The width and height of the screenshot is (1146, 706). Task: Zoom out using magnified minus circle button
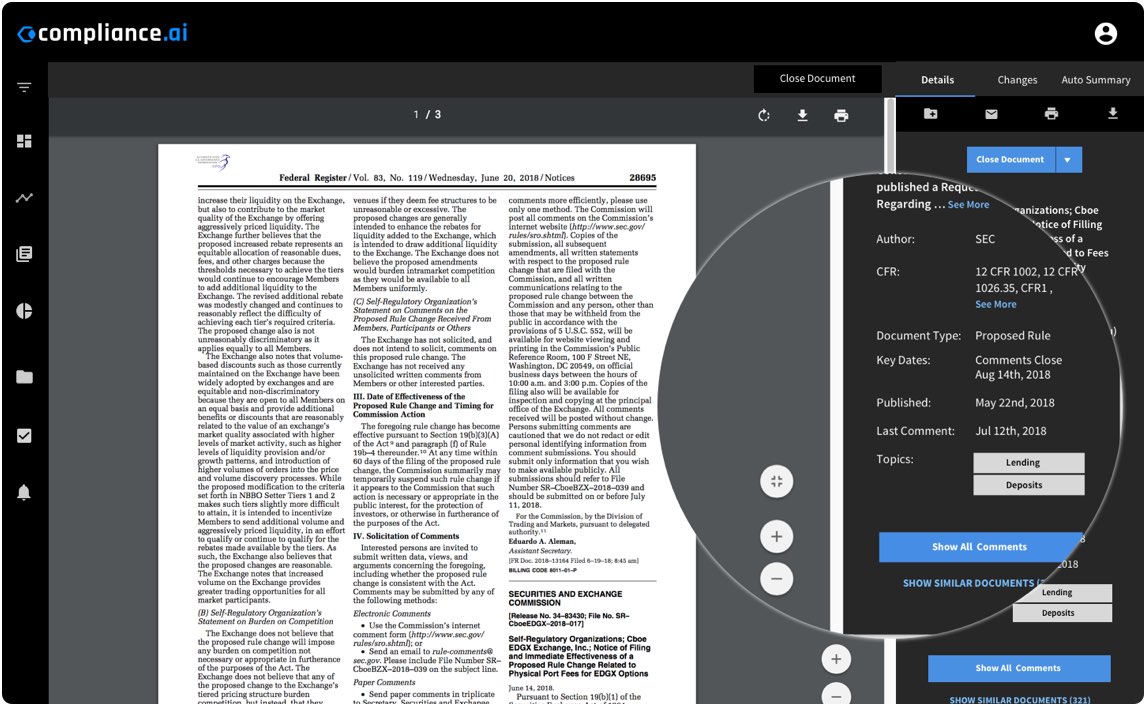click(776, 579)
